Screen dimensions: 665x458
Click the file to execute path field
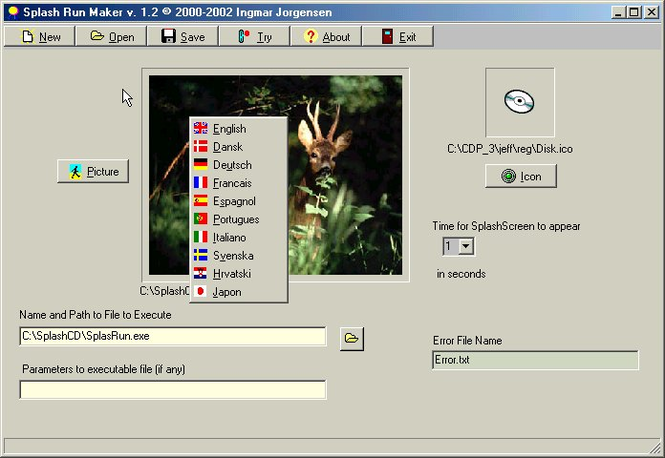173,336
